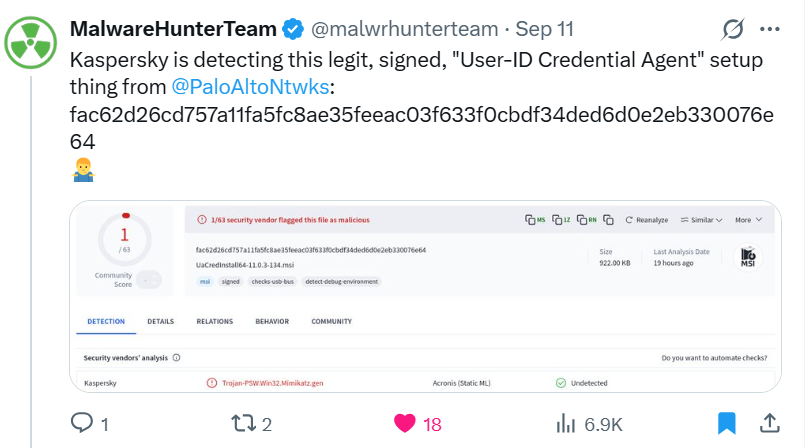Screen dimensions: 808x448
Task: Click the blue verified badge
Action: click(x=293, y=29)
